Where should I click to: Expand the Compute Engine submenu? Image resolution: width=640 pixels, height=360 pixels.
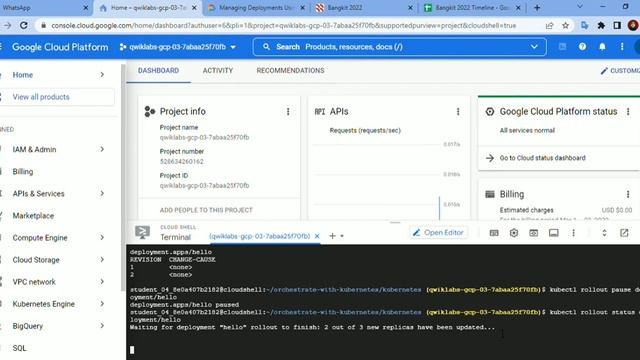(x=102, y=237)
